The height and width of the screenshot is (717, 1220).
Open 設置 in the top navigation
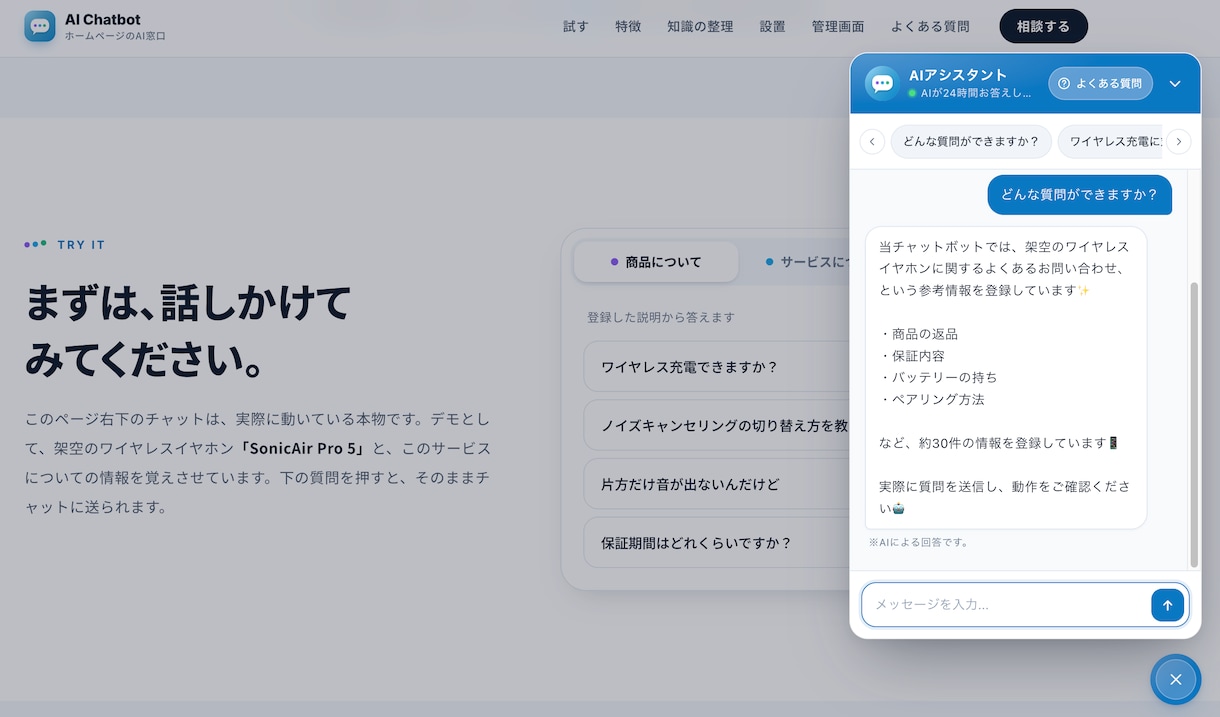point(772,27)
